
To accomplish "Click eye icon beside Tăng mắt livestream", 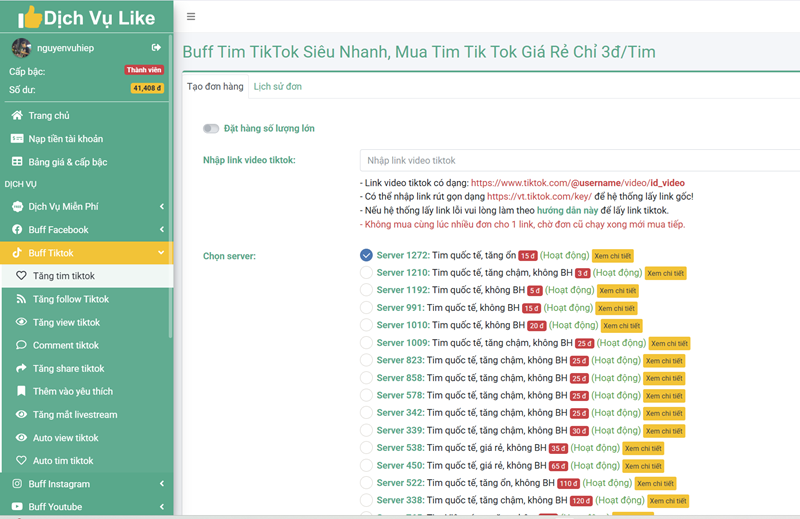I will (21, 414).
